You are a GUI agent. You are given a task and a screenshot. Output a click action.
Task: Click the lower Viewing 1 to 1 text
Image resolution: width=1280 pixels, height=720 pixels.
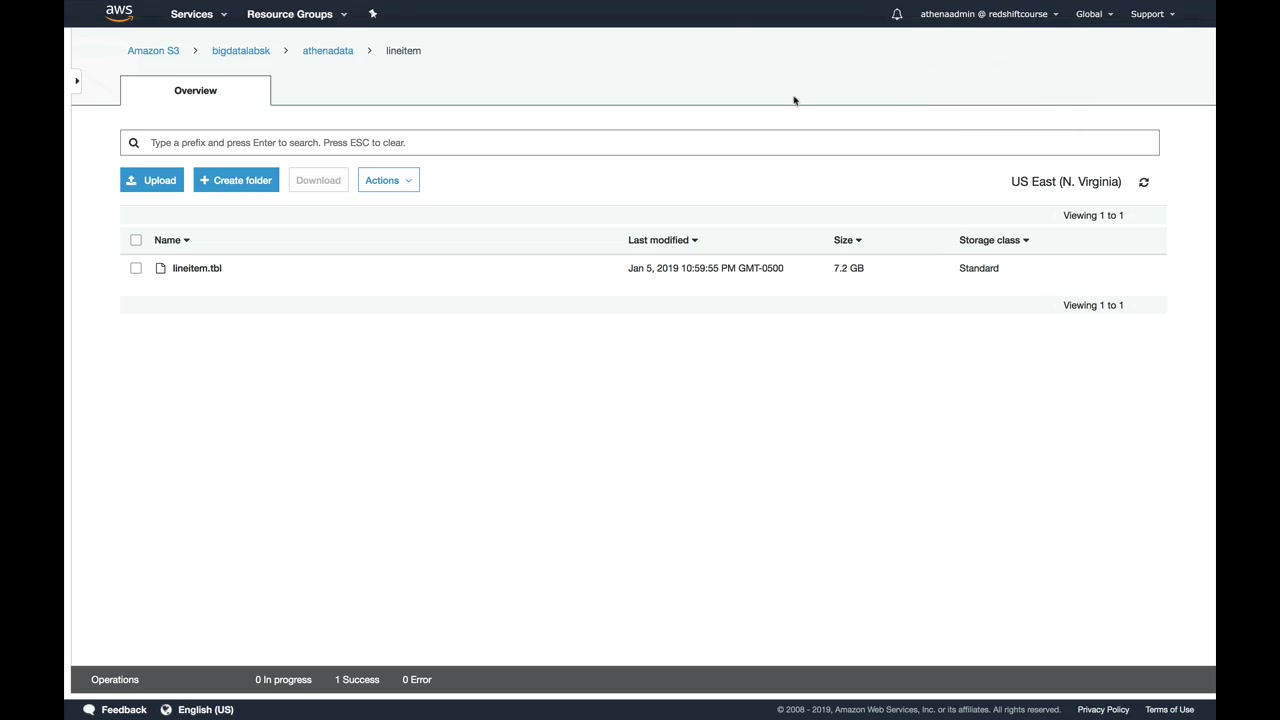pyautogui.click(x=1093, y=305)
